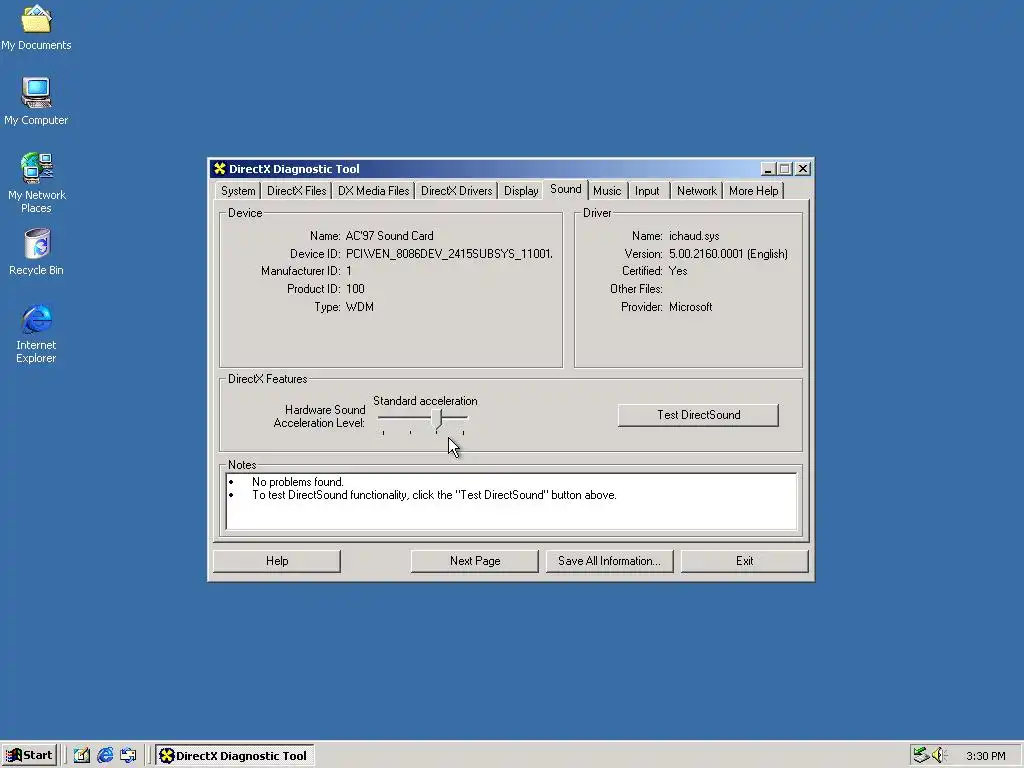Viewport: 1024px width, 768px height.
Task: Launch Internet Explorer from desktop
Action: click(x=36, y=334)
